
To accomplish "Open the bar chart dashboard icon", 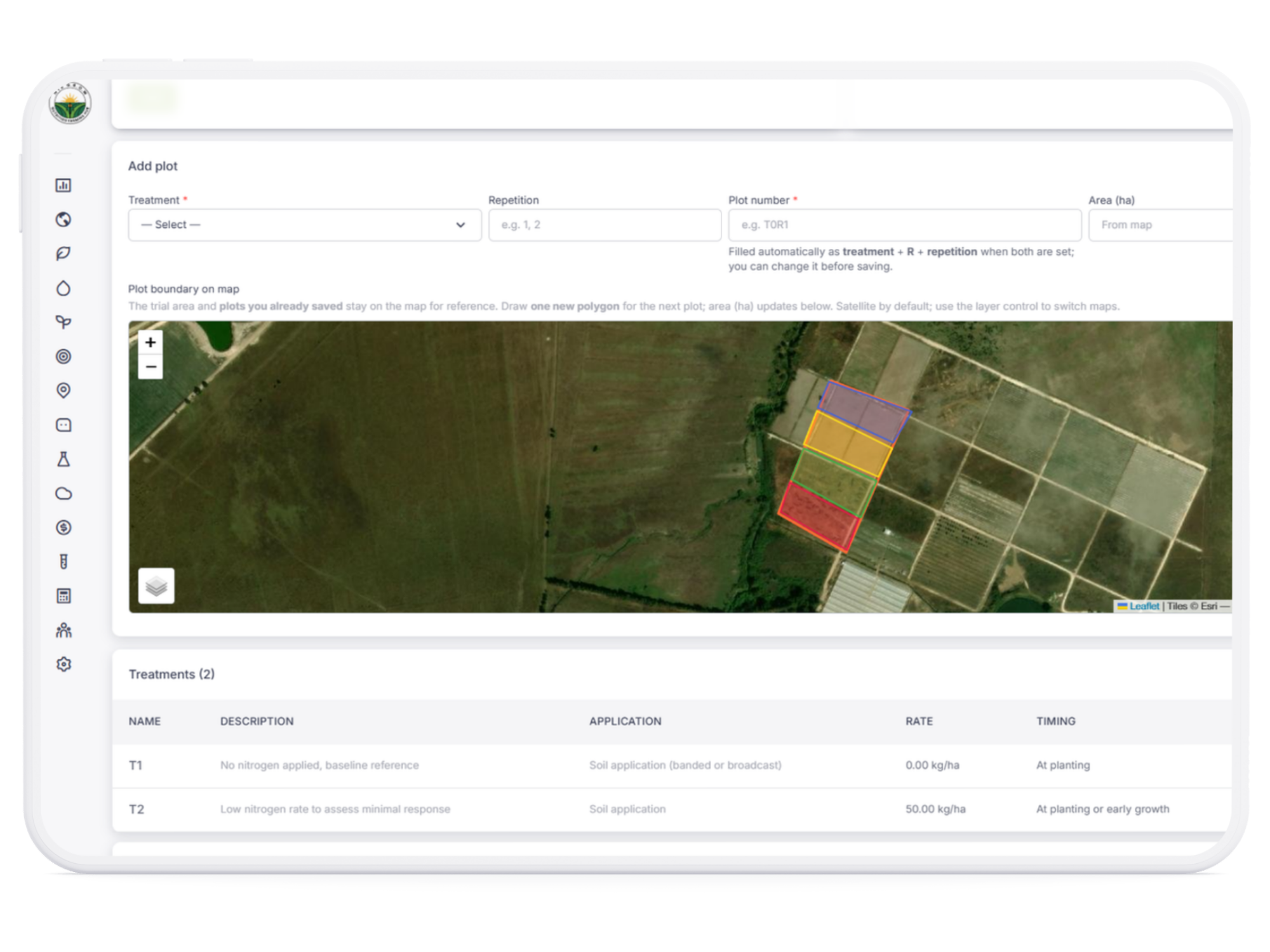I will point(63,185).
